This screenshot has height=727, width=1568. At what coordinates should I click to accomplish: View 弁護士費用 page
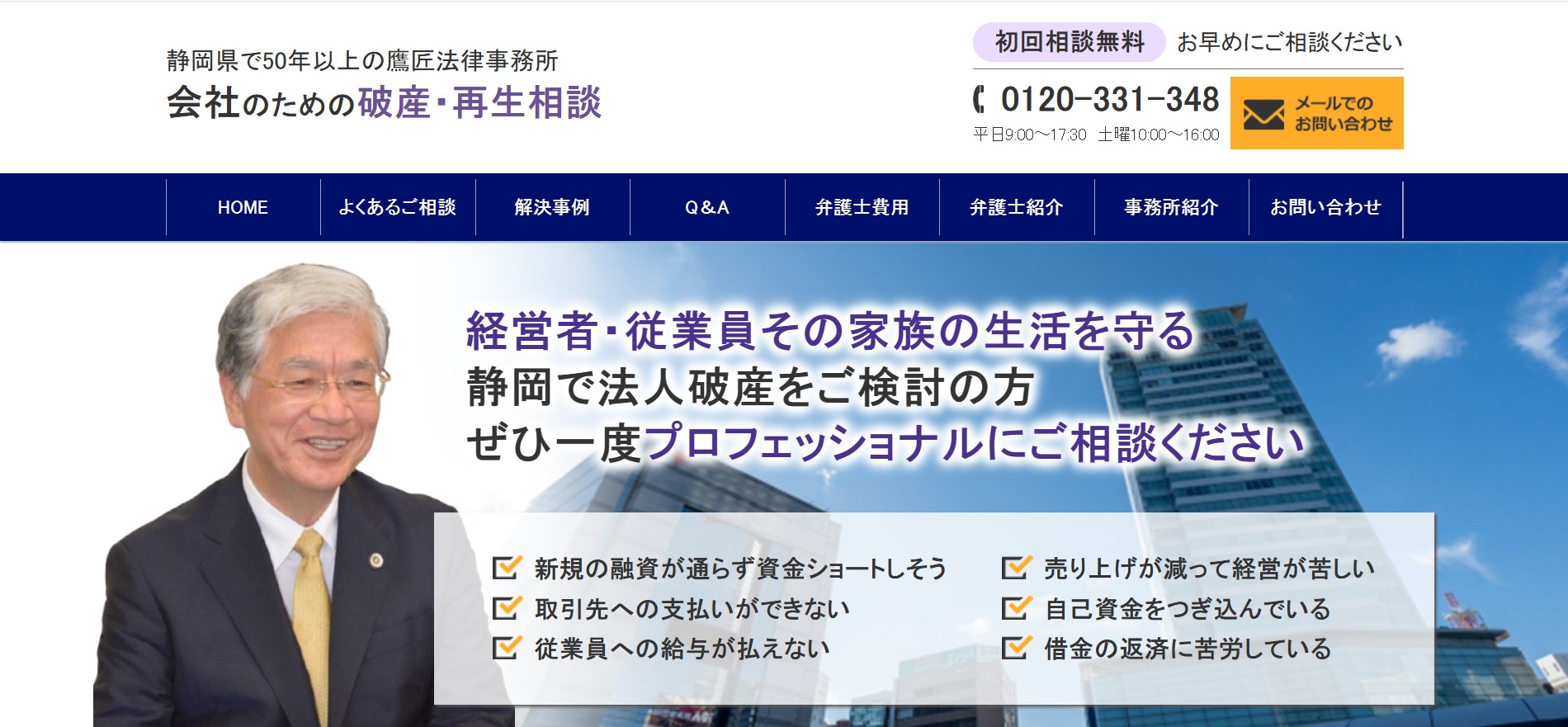click(x=862, y=207)
